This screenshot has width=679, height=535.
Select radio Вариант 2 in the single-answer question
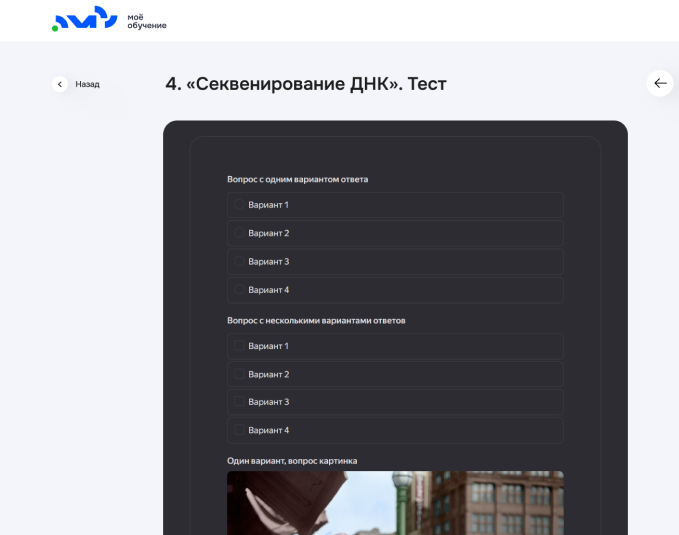239,233
